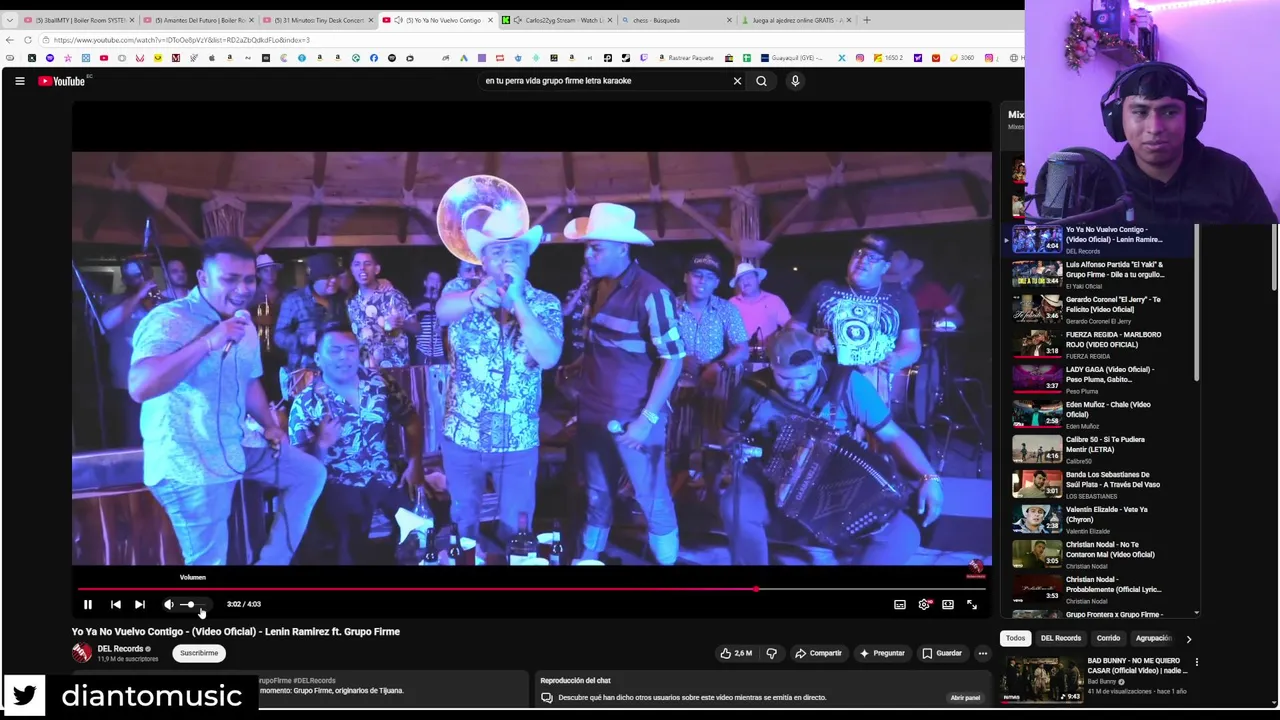Adjust the Volumen slider
1280x720 pixels.
194,604
